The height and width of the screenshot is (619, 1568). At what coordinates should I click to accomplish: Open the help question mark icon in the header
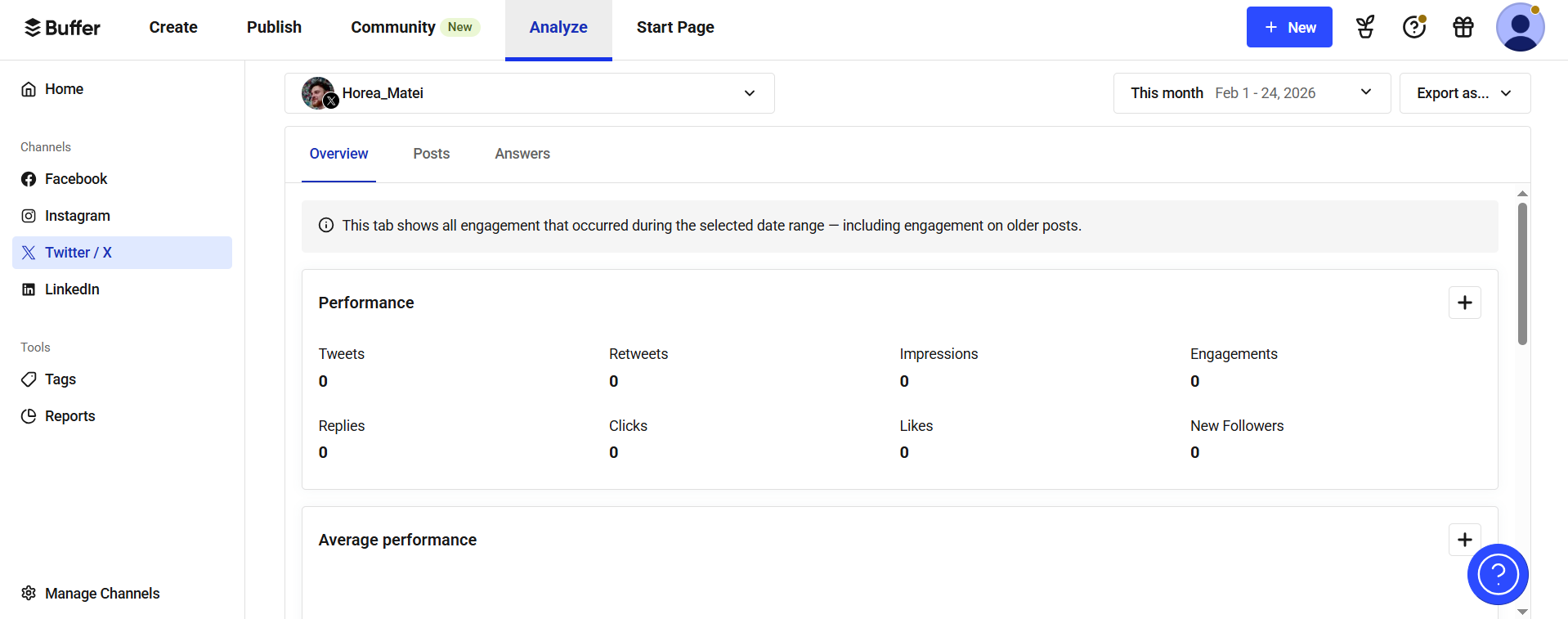pos(1414,27)
